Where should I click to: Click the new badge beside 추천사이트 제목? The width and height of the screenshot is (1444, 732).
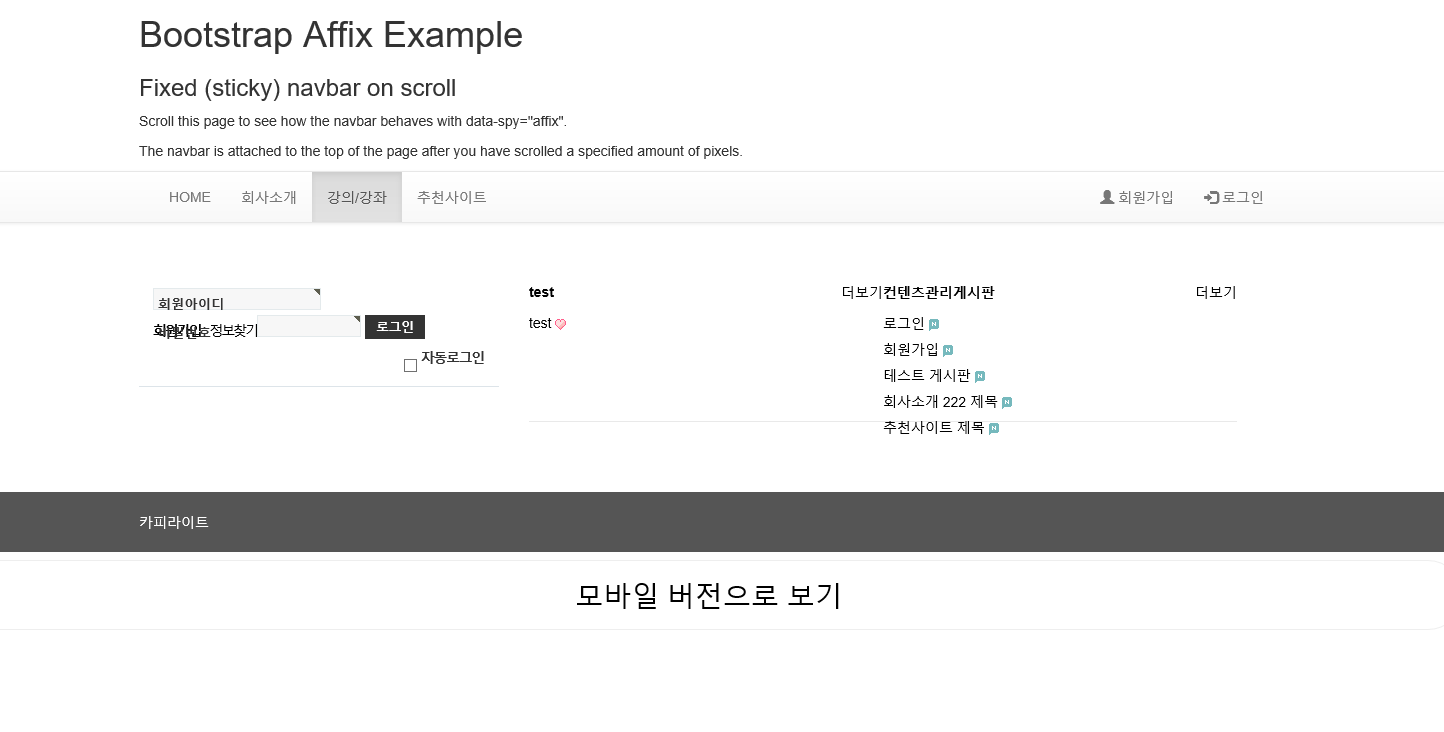(x=994, y=428)
